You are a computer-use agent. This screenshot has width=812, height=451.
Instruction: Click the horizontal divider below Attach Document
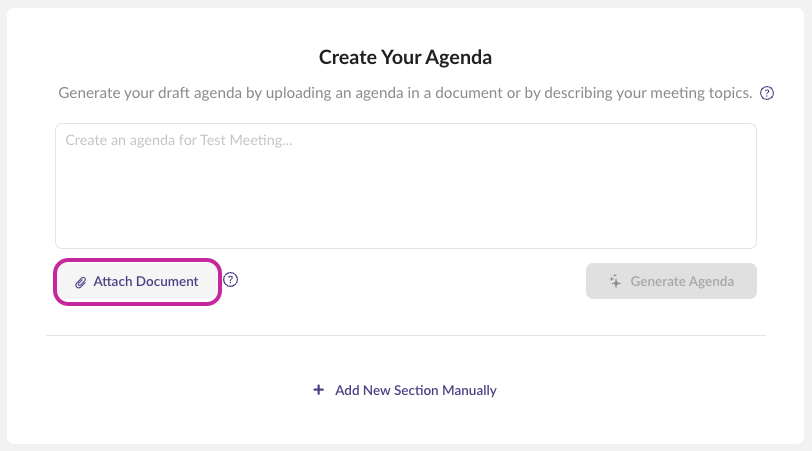pos(406,336)
